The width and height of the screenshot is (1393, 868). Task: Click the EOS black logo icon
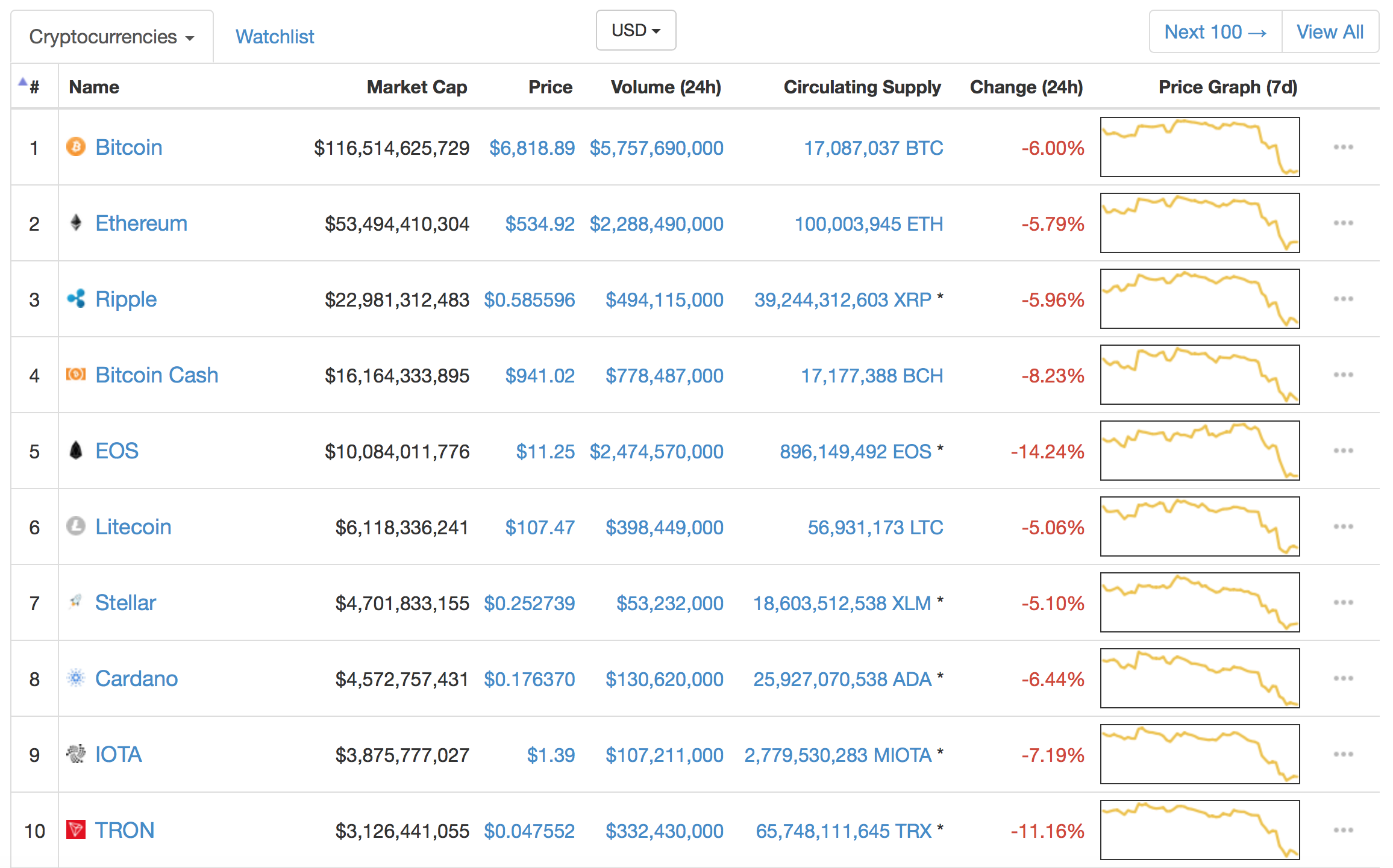(75, 451)
